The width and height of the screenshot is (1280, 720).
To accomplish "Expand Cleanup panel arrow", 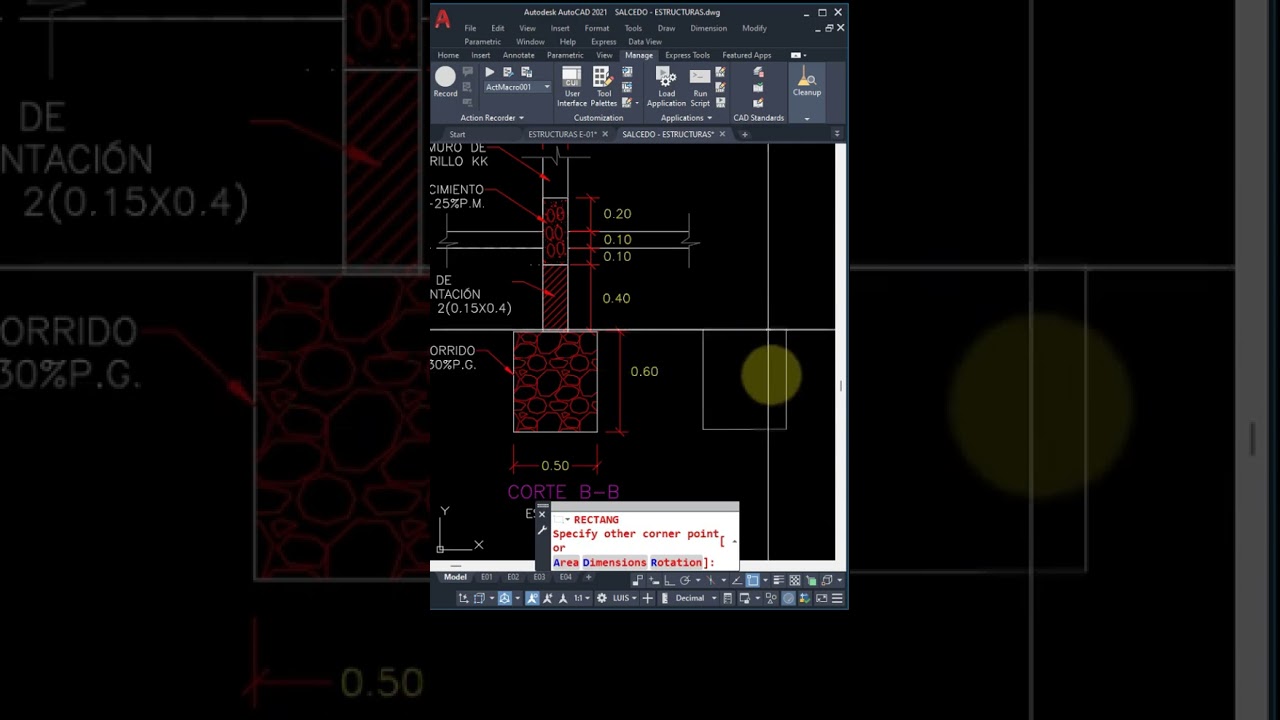I will pyautogui.click(x=807, y=119).
